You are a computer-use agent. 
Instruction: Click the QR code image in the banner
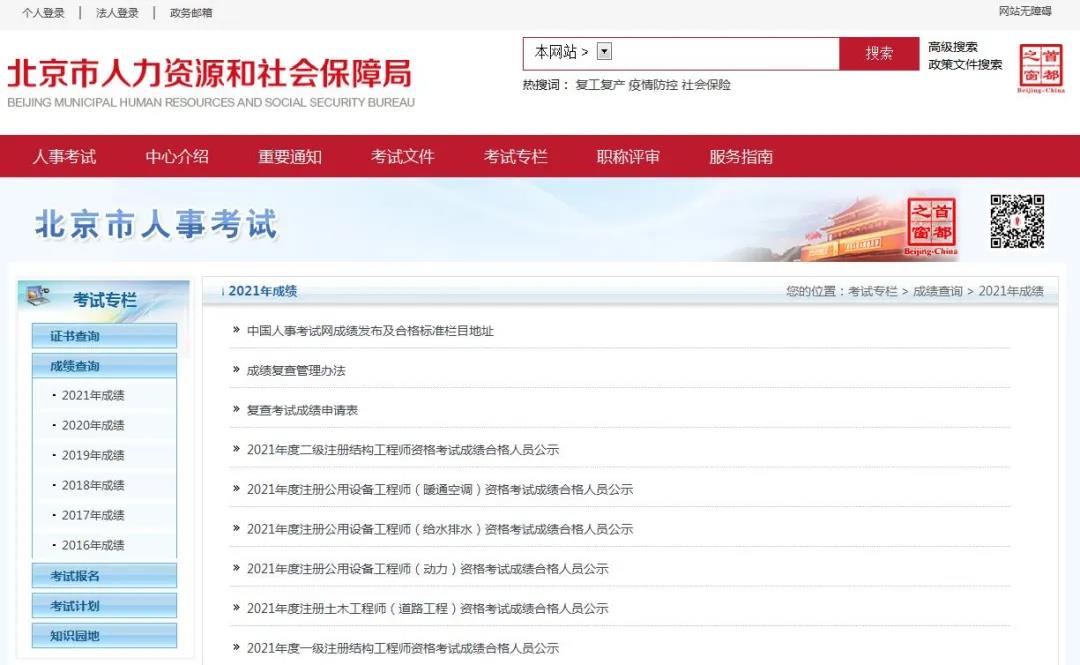coord(1017,221)
